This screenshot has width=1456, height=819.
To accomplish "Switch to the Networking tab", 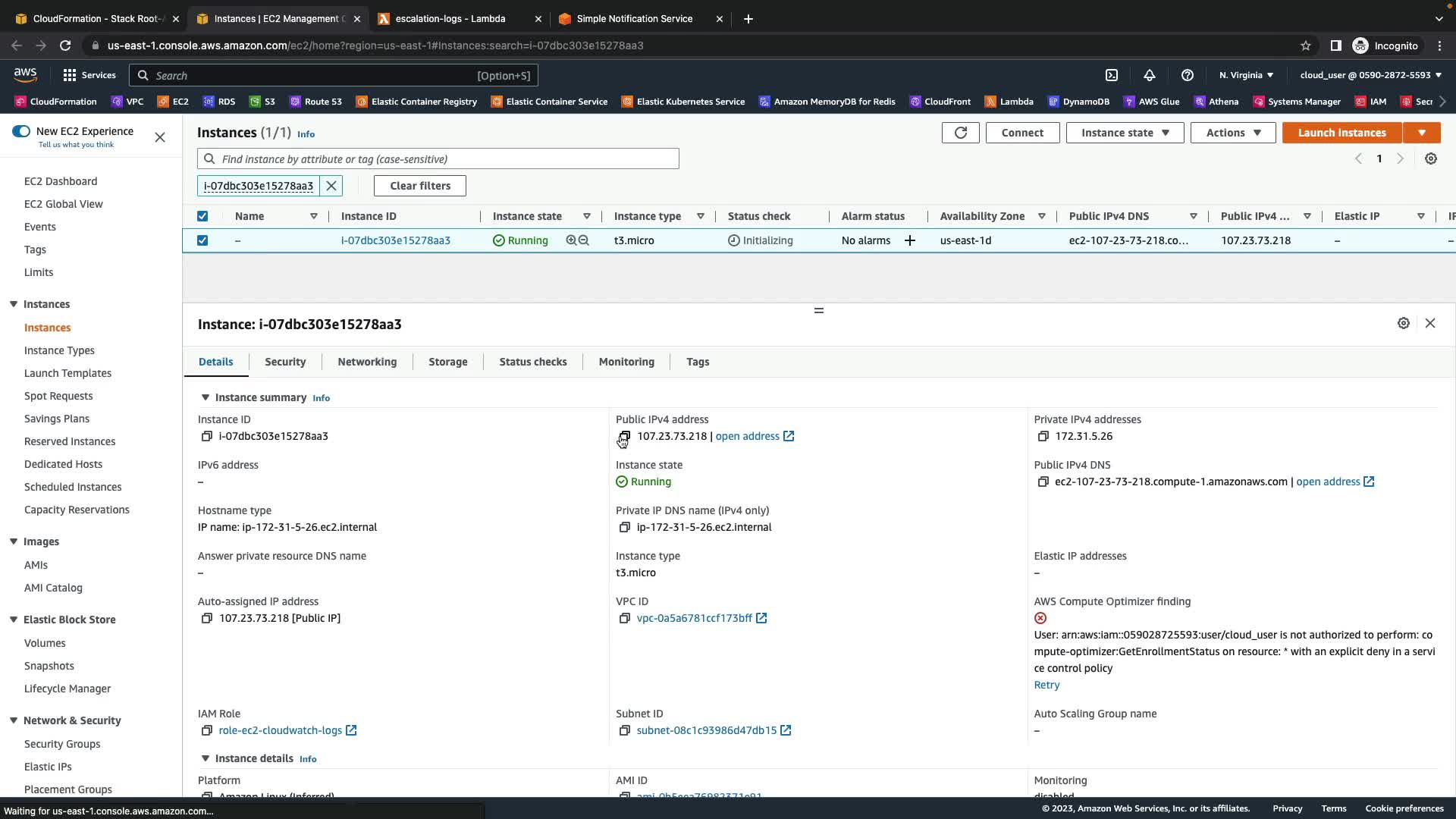I will click(x=367, y=362).
